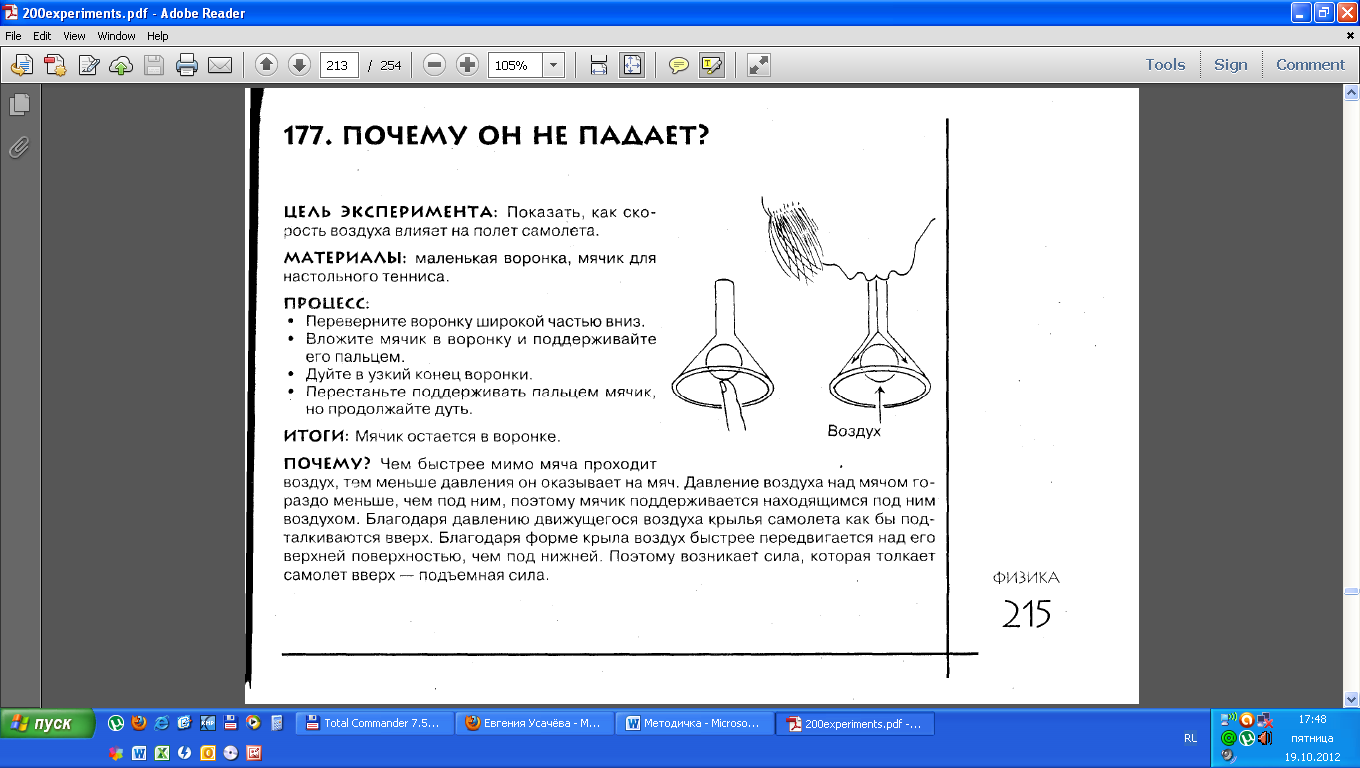
Task: Click the zoom value field showing 105%
Action: 515,65
